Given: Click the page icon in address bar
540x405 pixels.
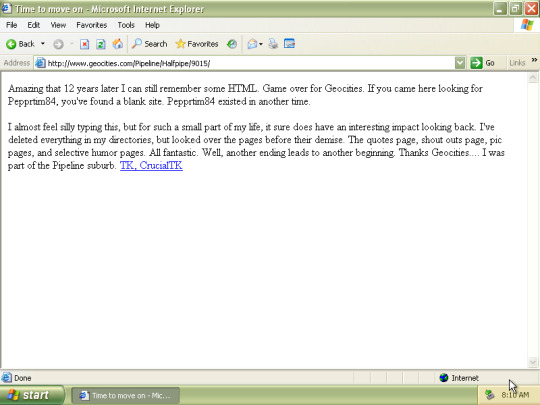Looking at the screenshot, I should click(x=40, y=63).
